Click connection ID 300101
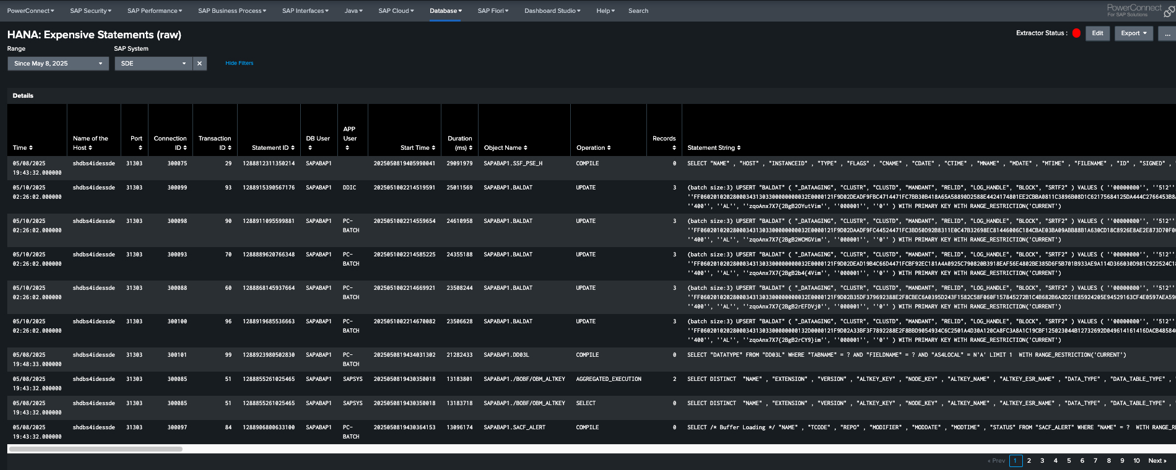This screenshot has height=470, width=1176. [x=178, y=355]
